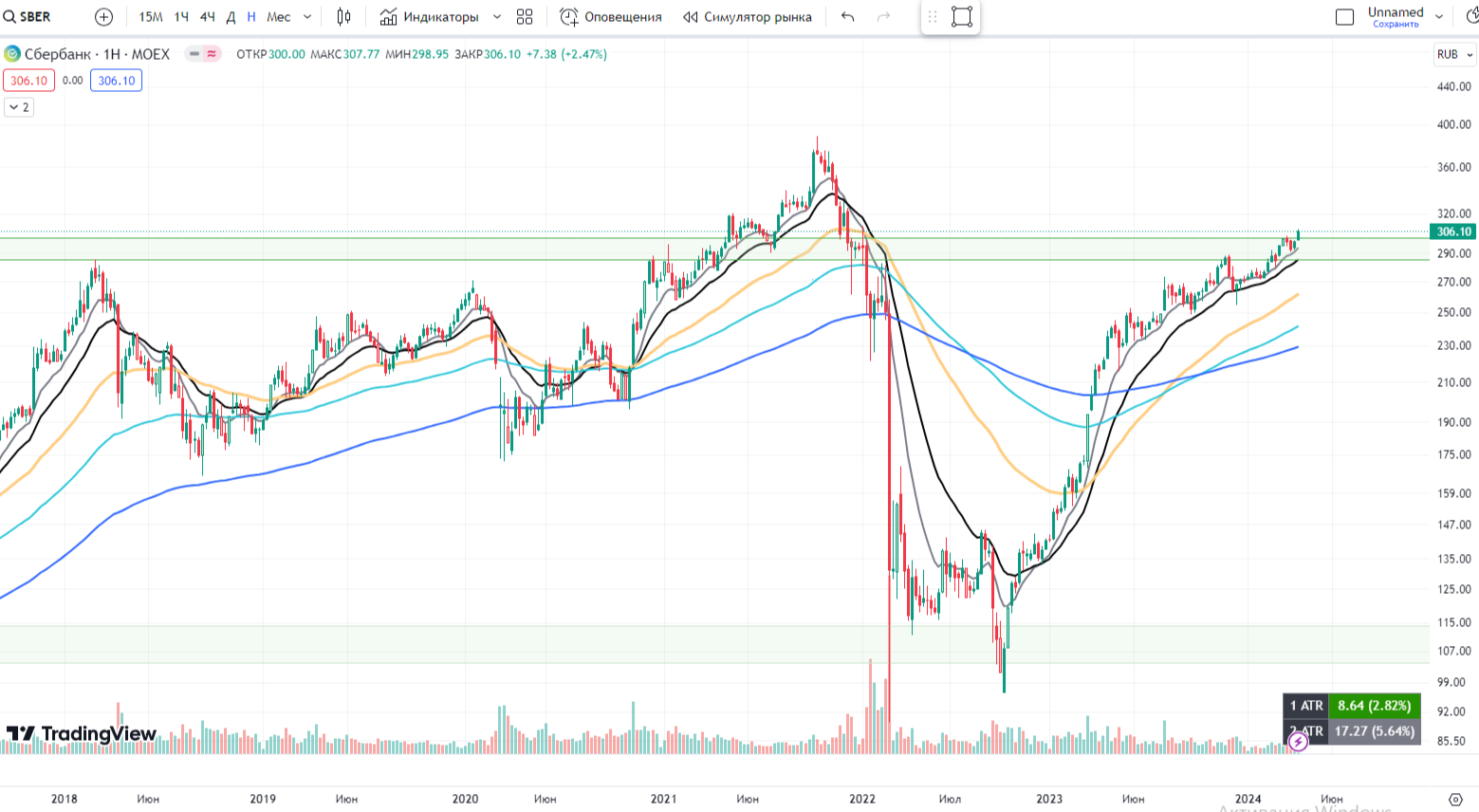The width and height of the screenshot is (1479, 812).
Task: Click the 306.10 current price label on scale
Action: 1453,231
